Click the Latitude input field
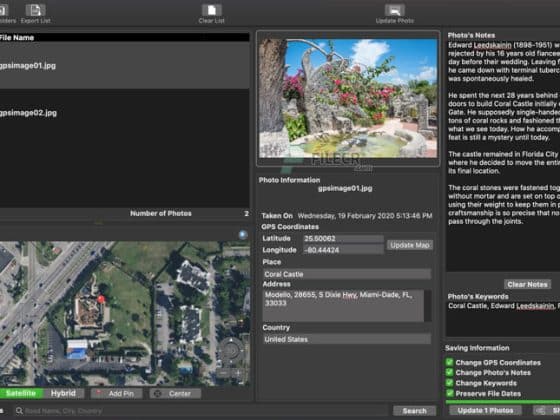This screenshot has height=420, width=560. pos(343,239)
